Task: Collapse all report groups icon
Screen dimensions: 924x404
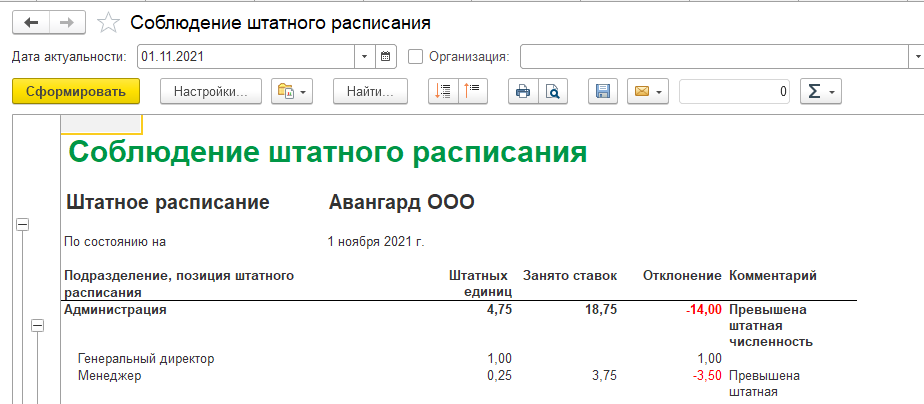Action: (472, 92)
